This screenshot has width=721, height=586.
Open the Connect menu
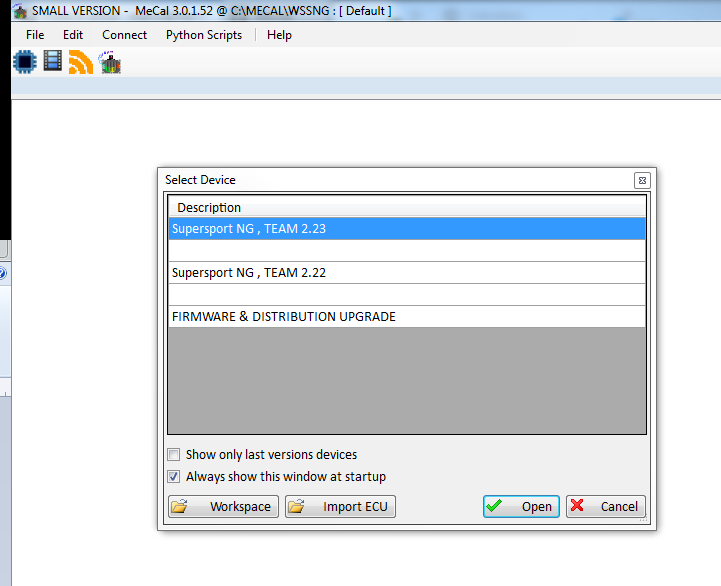click(x=124, y=35)
